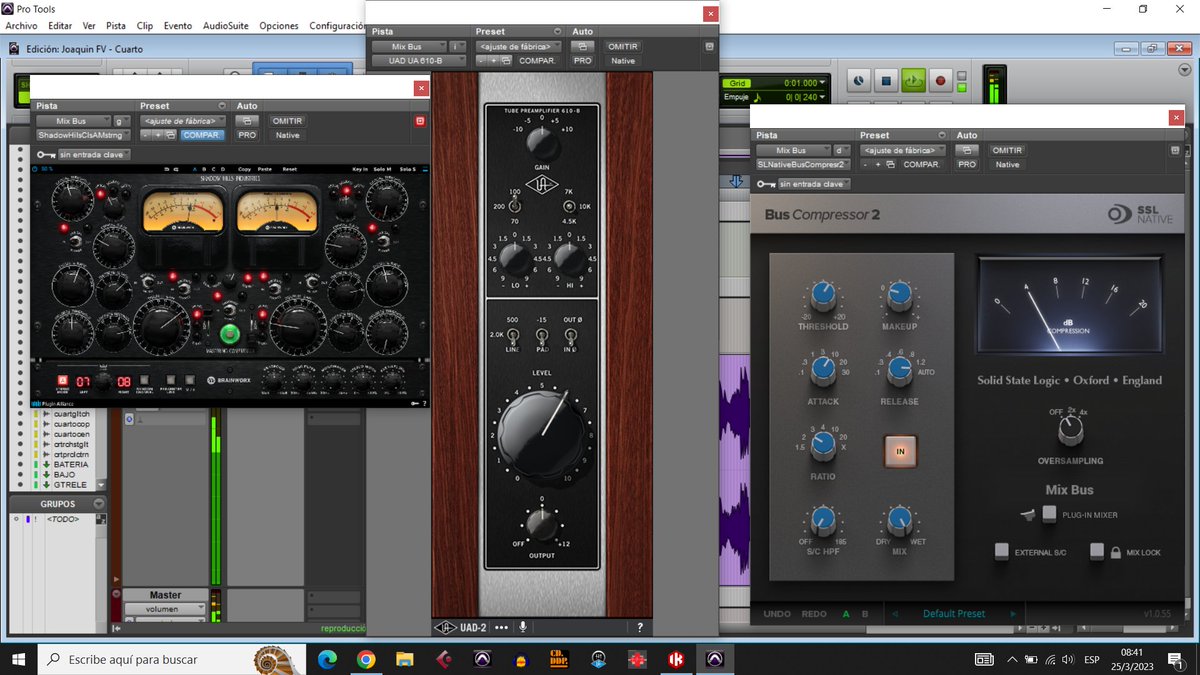The image size is (1200, 675).
Task: Click the Plugin Alliance logo in Shadow Hills footer
Action: [x=53, y=404]
